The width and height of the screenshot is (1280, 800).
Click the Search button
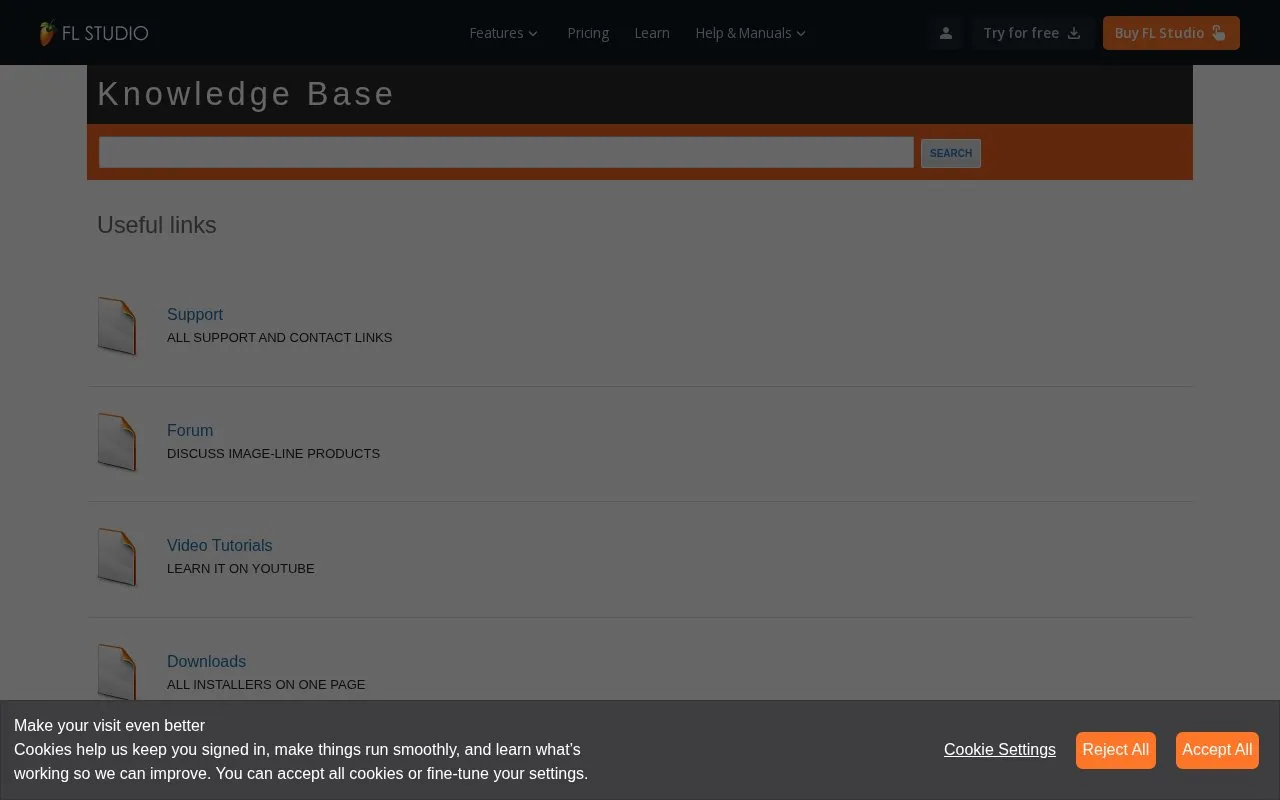pos(951,153)
